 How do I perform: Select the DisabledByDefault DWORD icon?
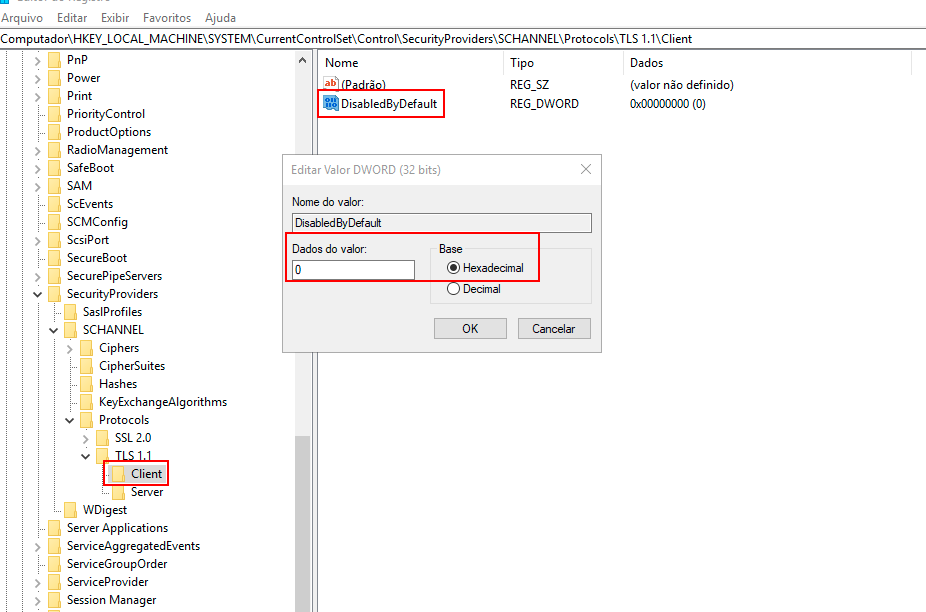tap(331, 103)
